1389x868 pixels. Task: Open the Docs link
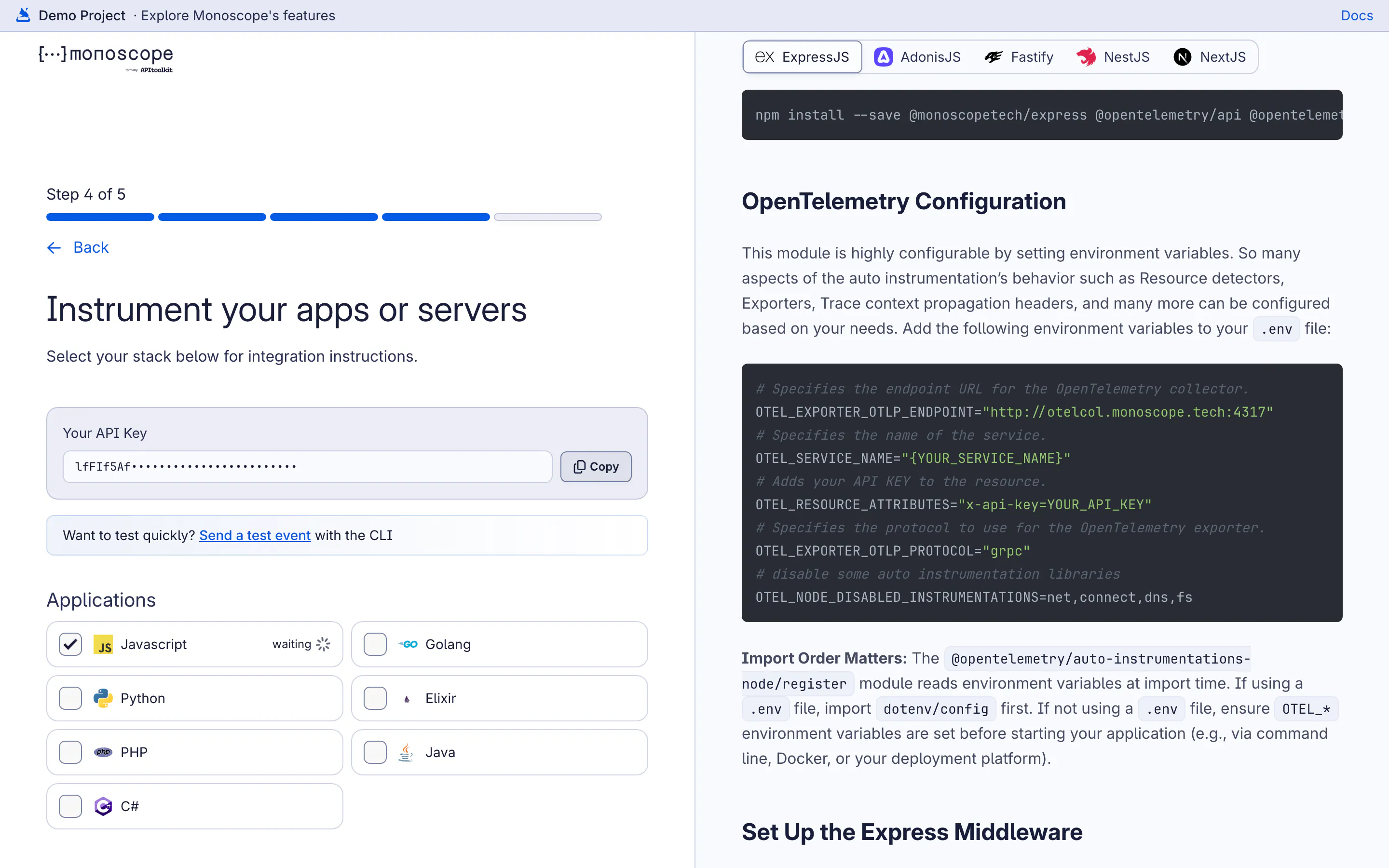[x=1357, y=15]
